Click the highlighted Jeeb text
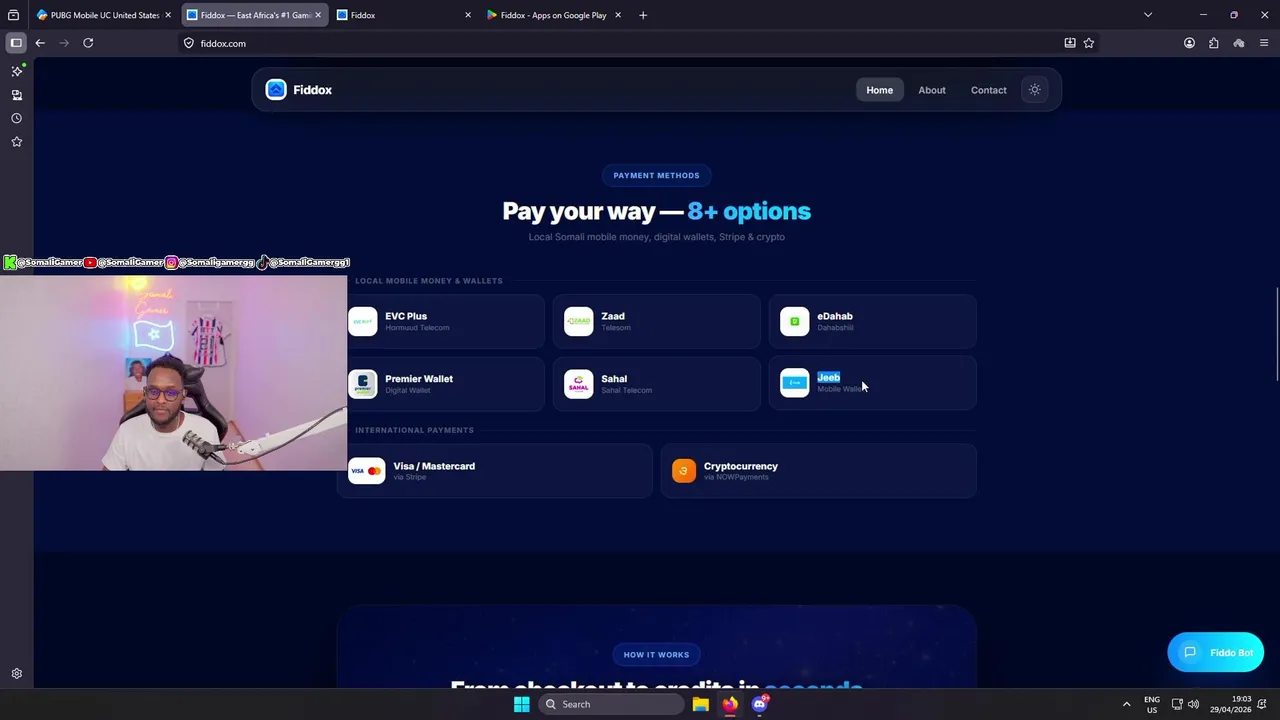1280x720 pixels. point(829,377)
